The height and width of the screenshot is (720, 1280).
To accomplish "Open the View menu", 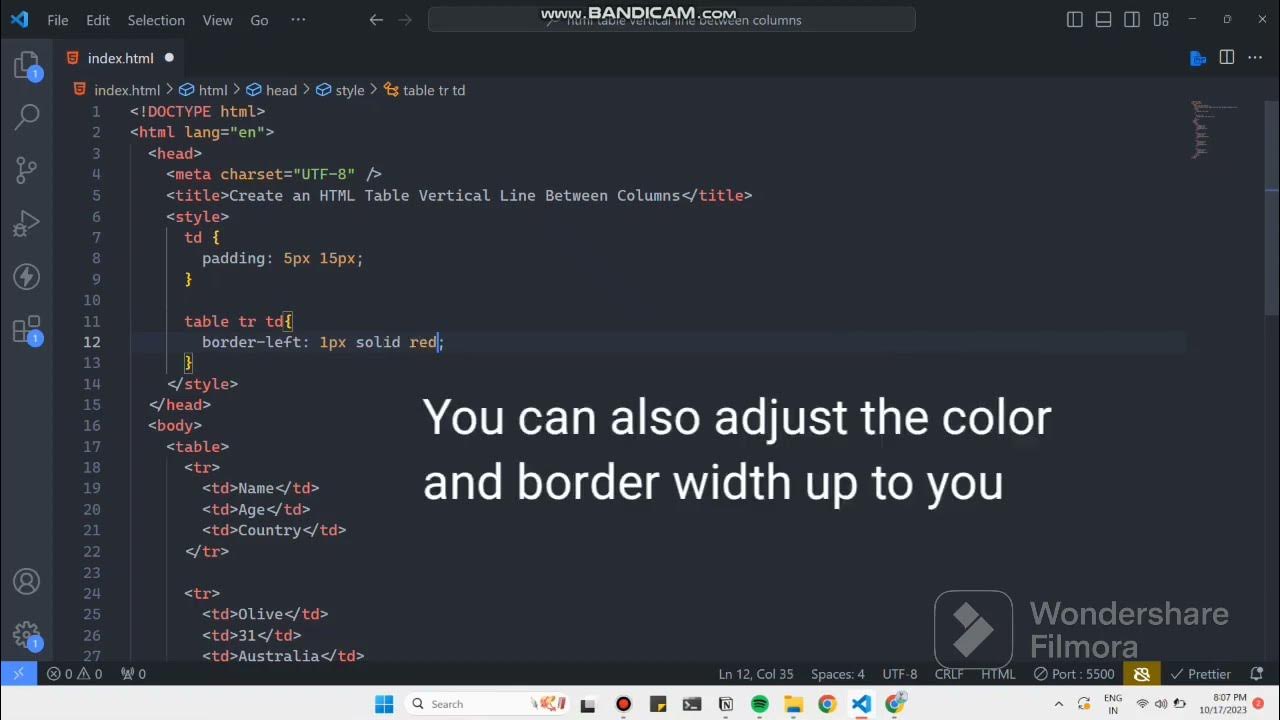I will coord(217,20).
